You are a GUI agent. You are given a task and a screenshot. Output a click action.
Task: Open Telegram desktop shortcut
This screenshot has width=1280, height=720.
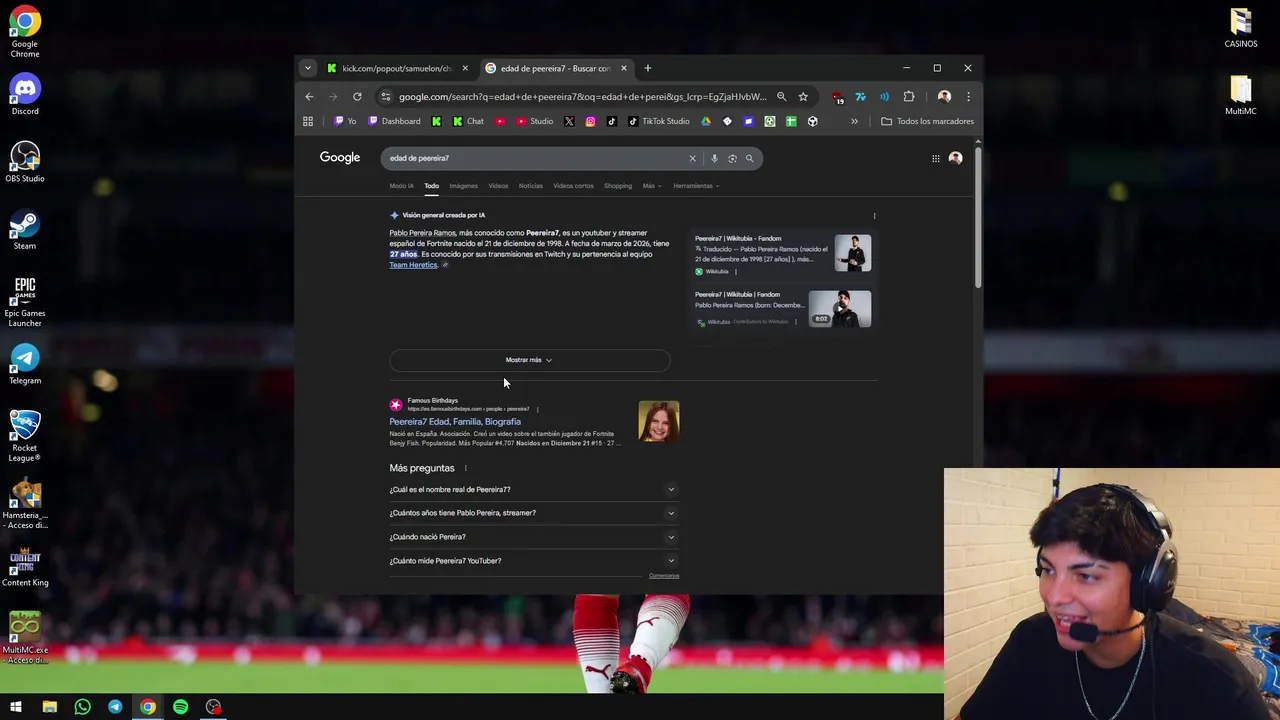pyautogui.click(x=25, y=364)
